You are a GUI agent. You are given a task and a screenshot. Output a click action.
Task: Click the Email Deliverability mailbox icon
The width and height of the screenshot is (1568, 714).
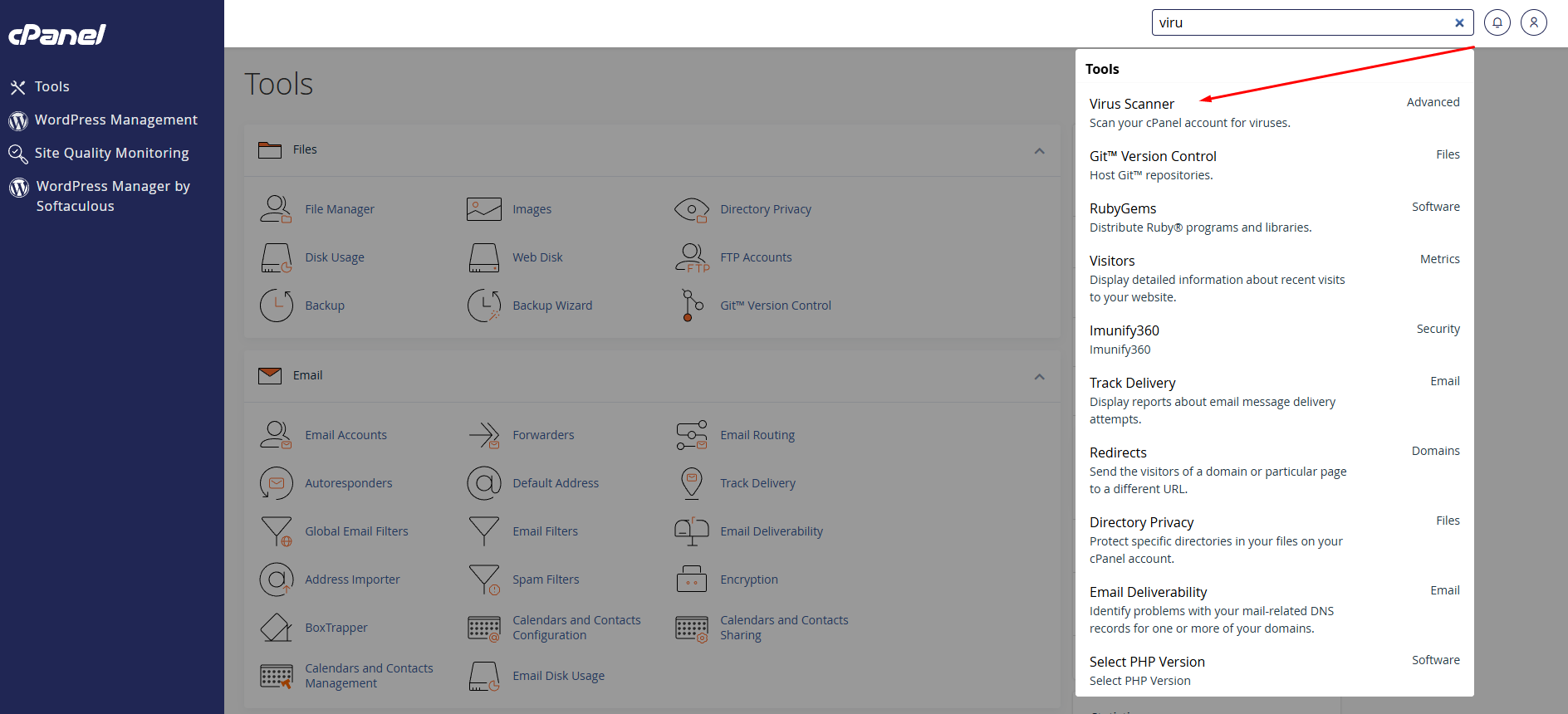tap(691, 531)
